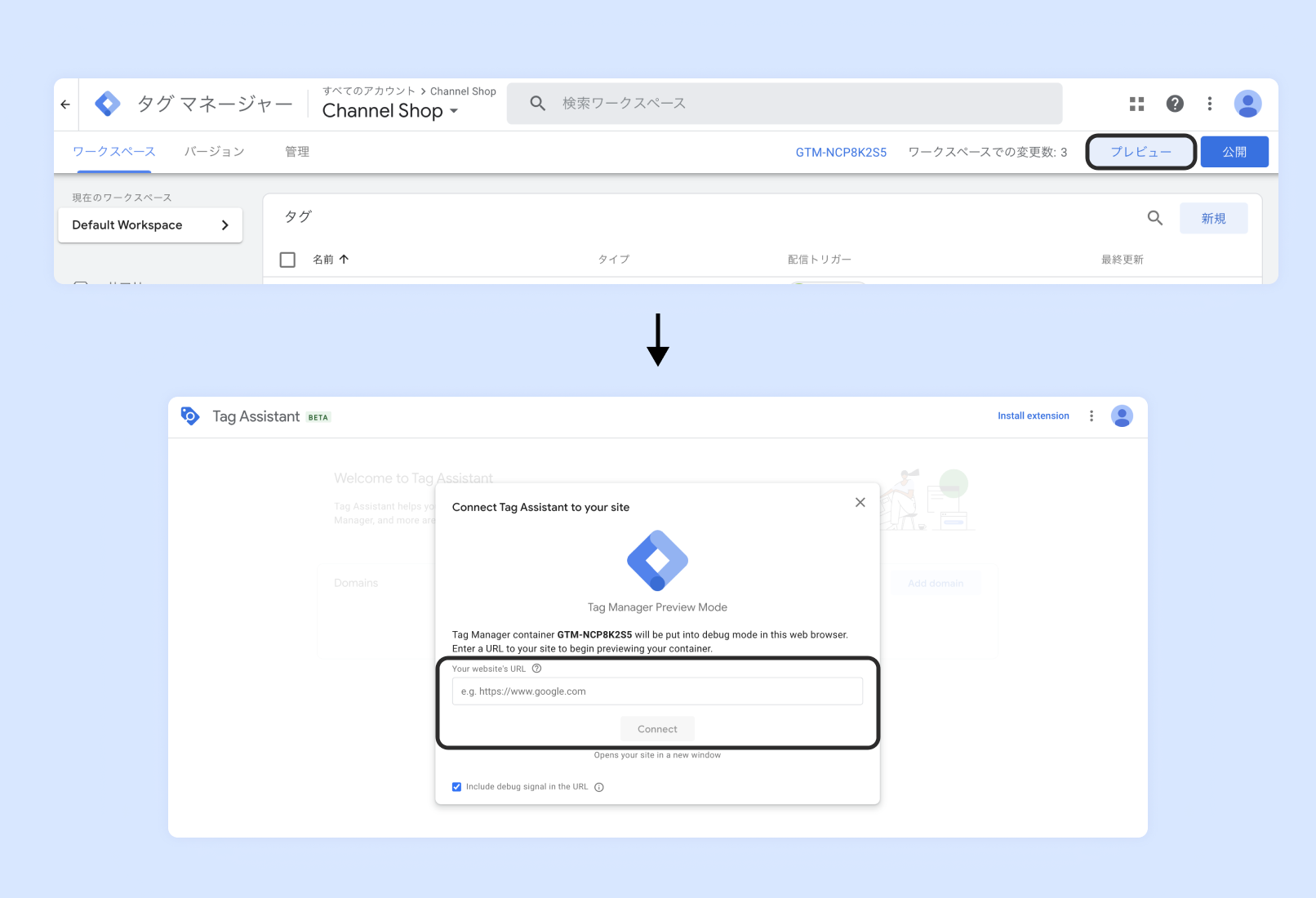Click the Channel Shop breadcrumb link

463,91
